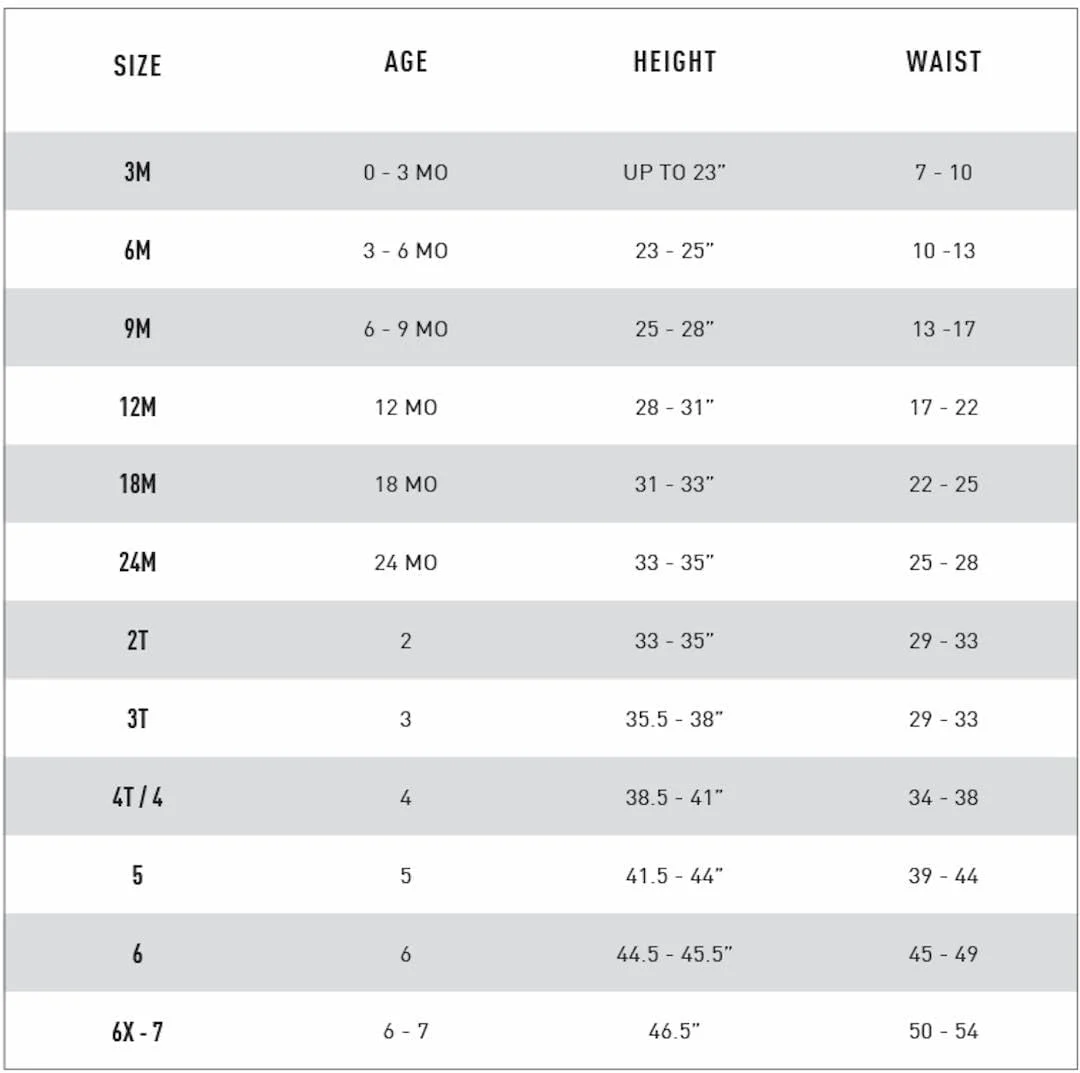Select the 0 - 3 MO age cell

(x=405, y=172)
